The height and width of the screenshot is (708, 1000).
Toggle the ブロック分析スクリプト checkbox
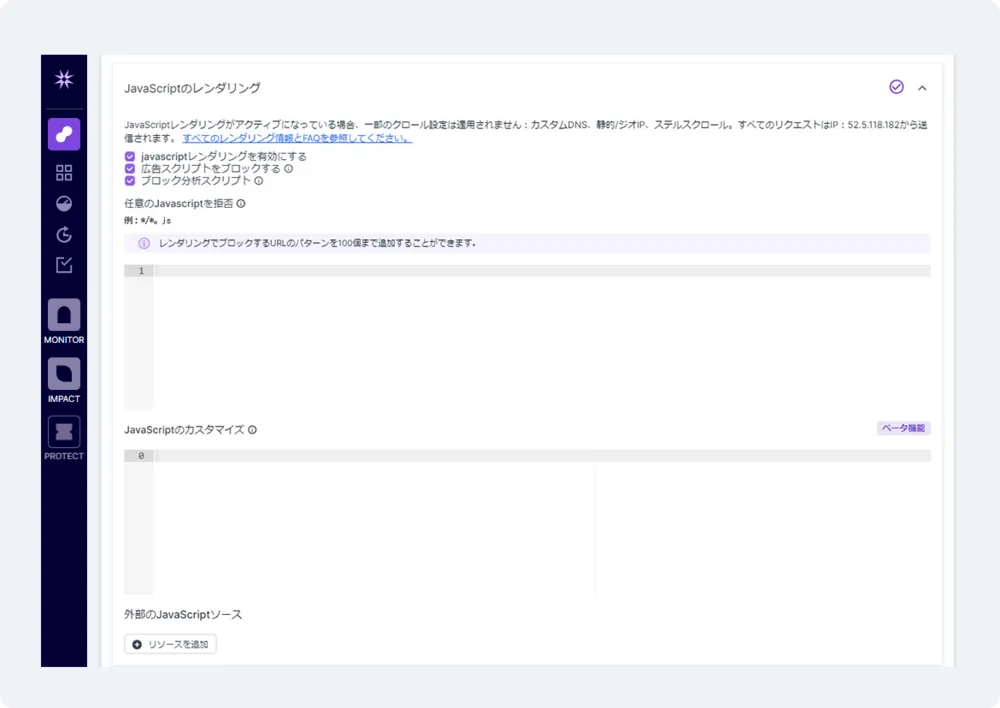click(x=130, y=182)
